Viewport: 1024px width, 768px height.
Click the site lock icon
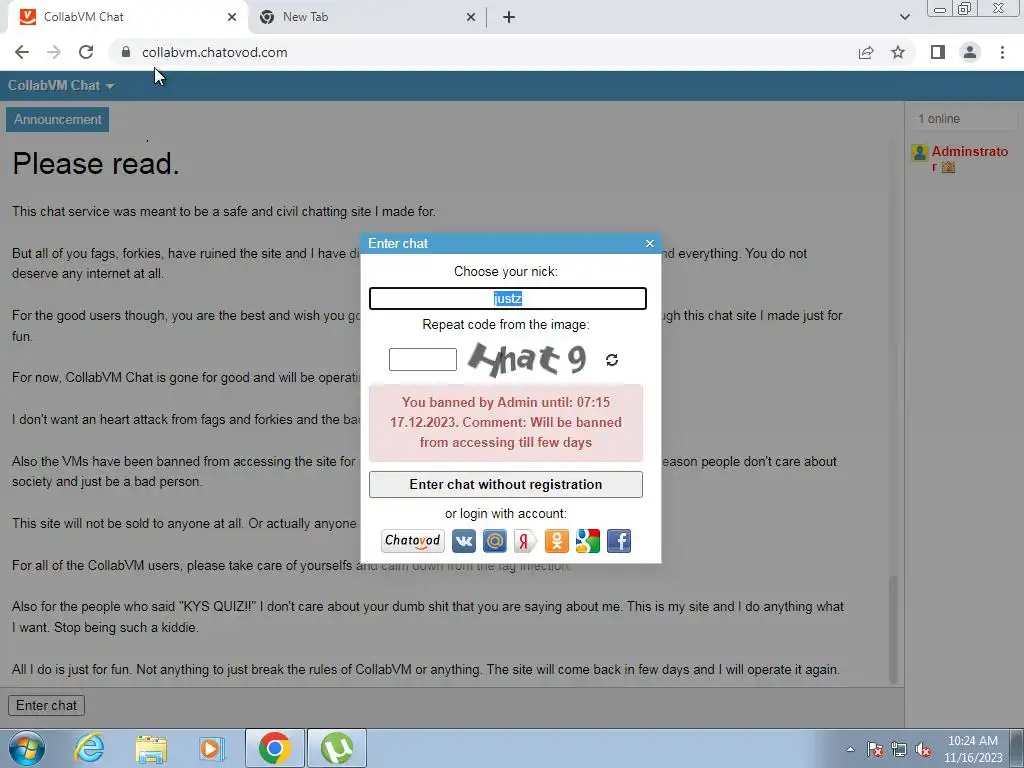pyautogui.click(x=126, y=52)
